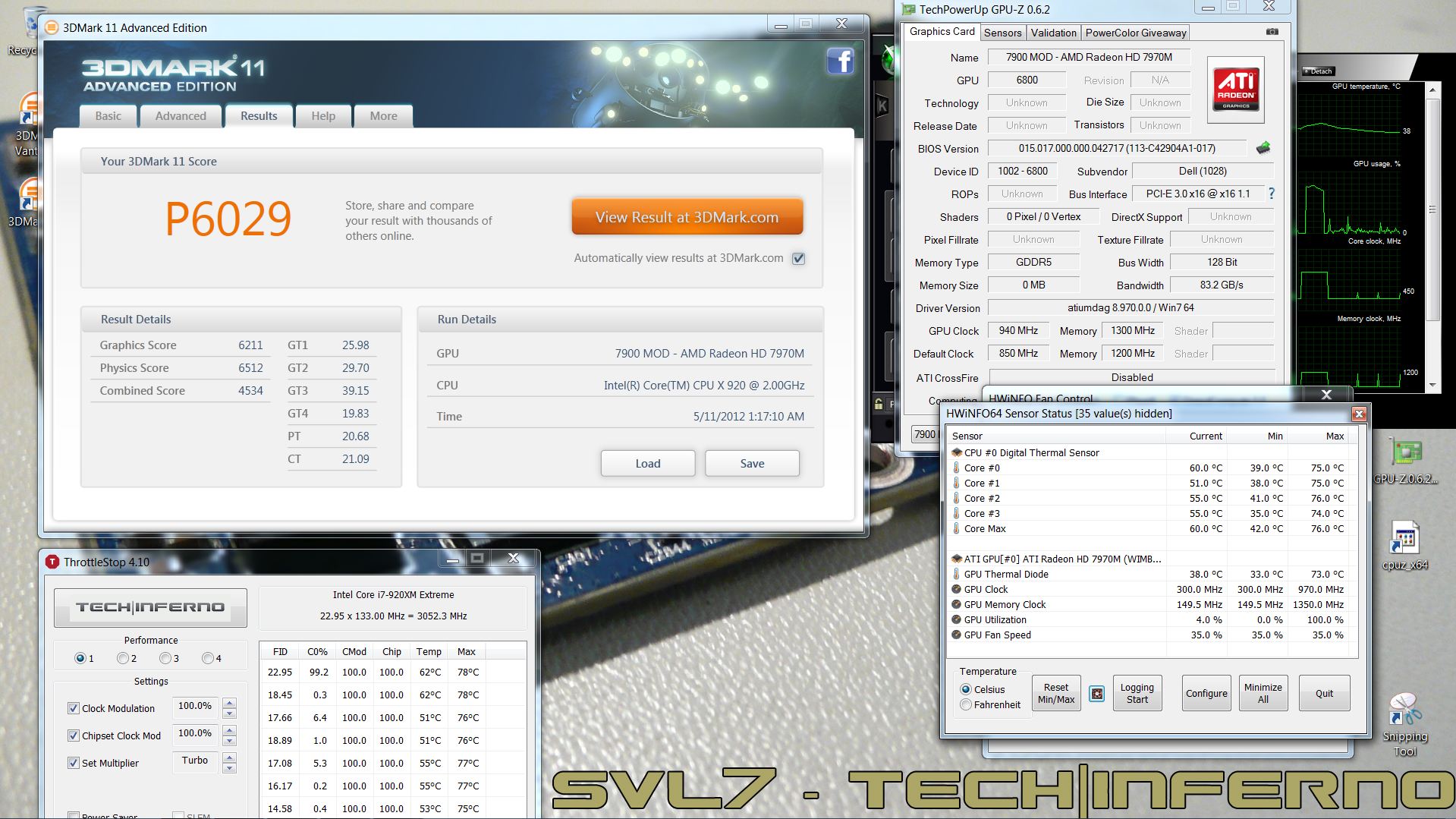The width and height of the screenshot is (1456, 819).
Task: Decrease Chipset Clock Mod with down arrow
Action: [229, 741]
